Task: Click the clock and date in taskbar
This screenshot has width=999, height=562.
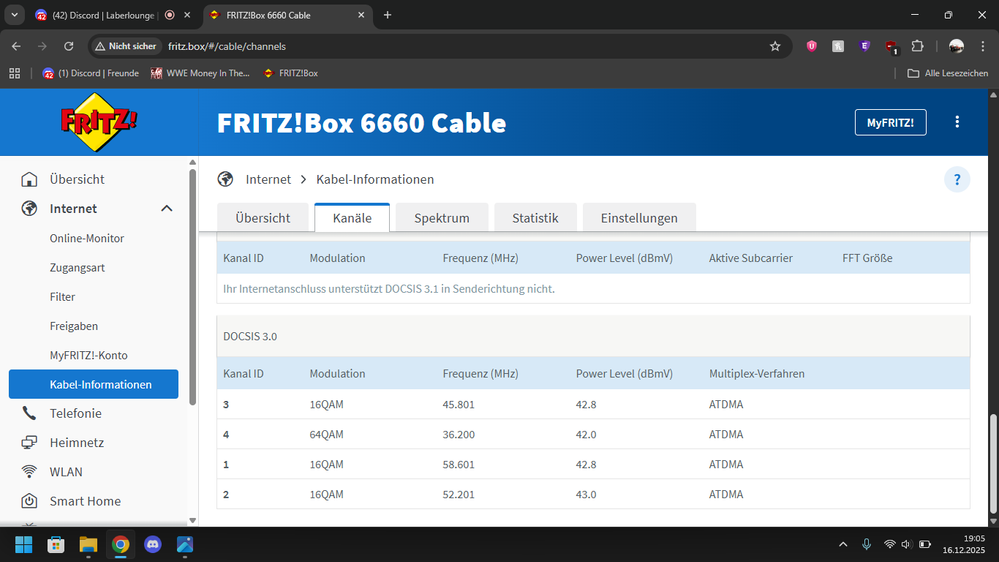Action: [x=964, y=544]
